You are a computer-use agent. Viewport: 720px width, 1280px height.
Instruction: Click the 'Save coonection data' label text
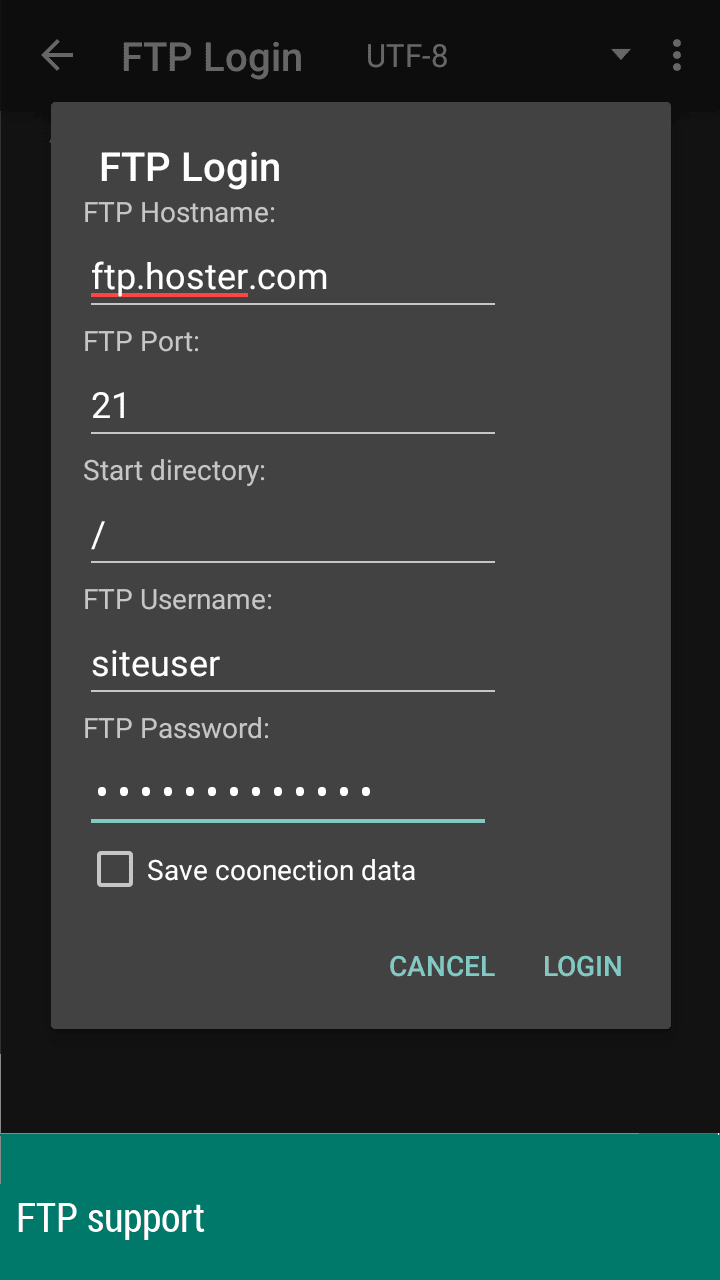(281, 871)
